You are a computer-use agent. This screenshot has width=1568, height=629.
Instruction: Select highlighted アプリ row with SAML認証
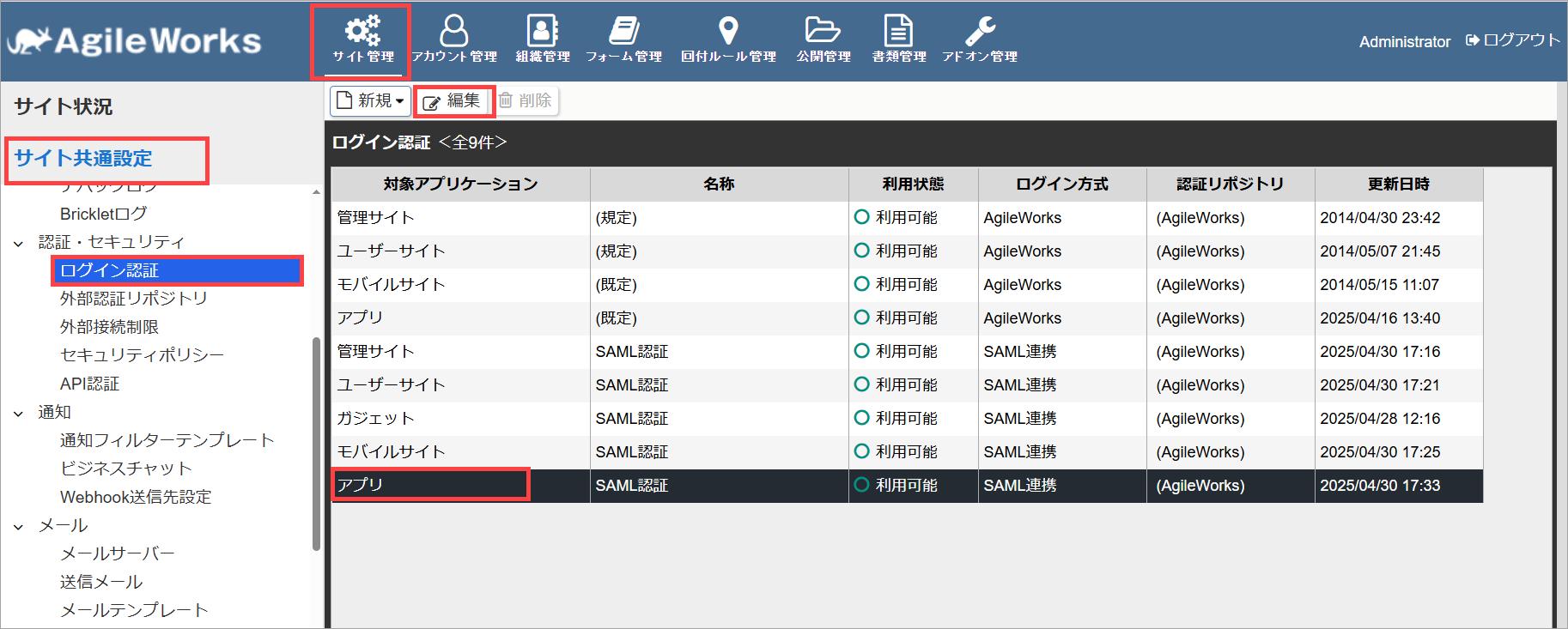(x=908, y=486)
